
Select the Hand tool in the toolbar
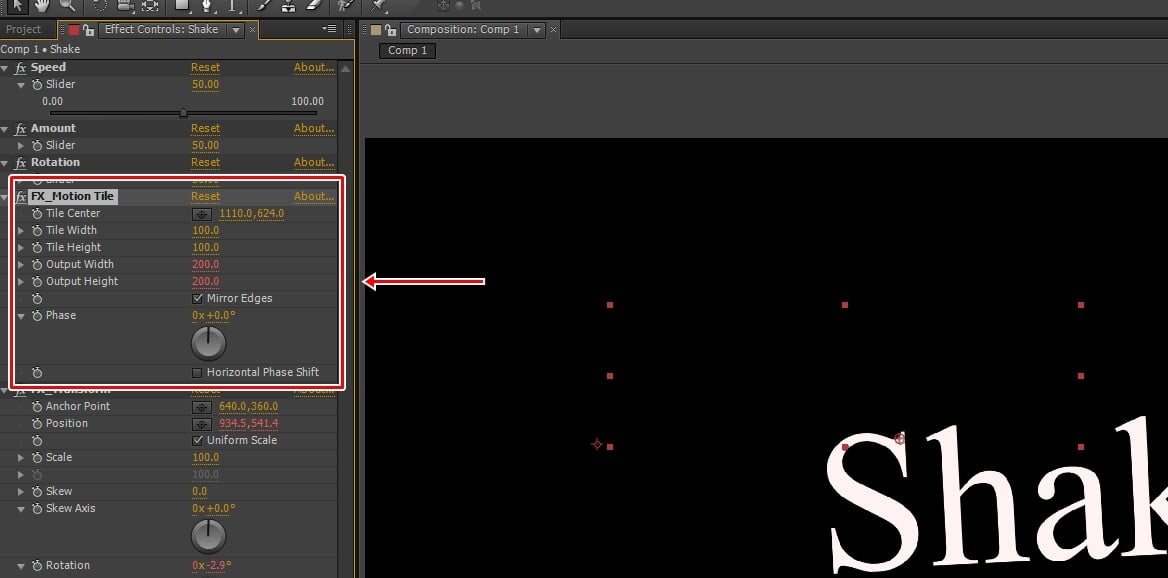coord(42,6)
